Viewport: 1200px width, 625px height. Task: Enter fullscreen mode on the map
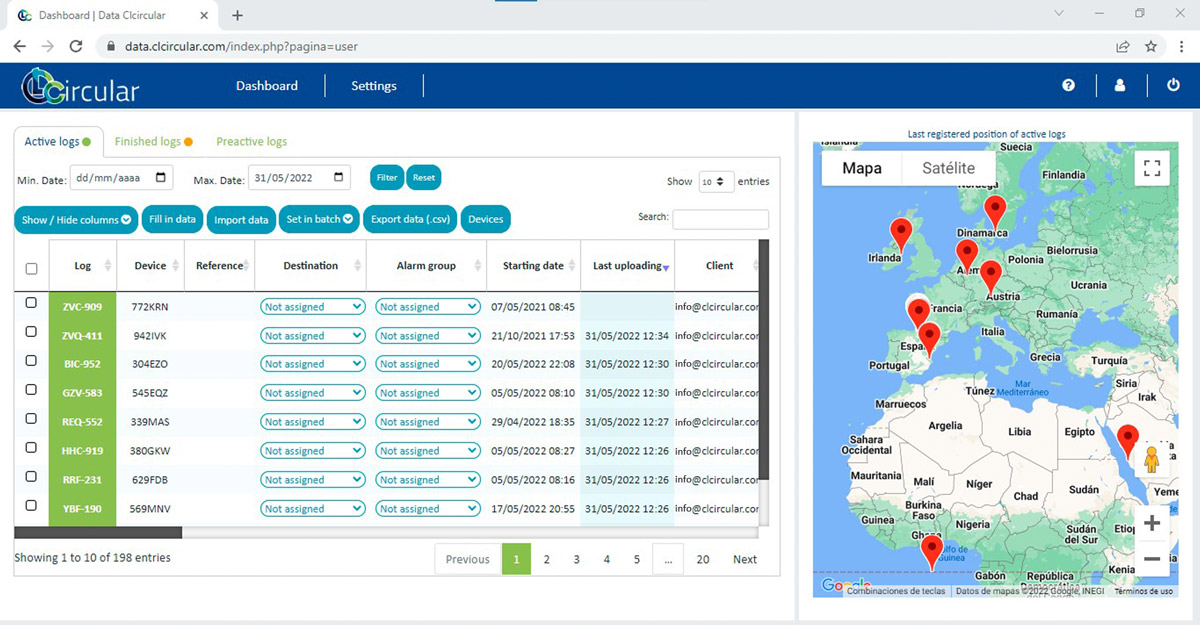coord(1151,168)
